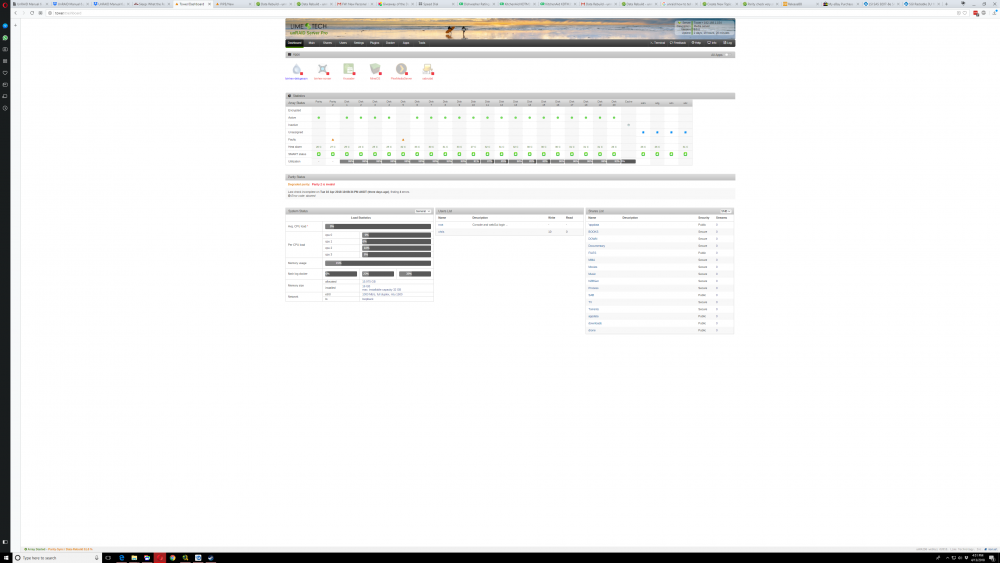Click the Windows taskbar search box
This screenshot has height=563, width=1000.
56,558
